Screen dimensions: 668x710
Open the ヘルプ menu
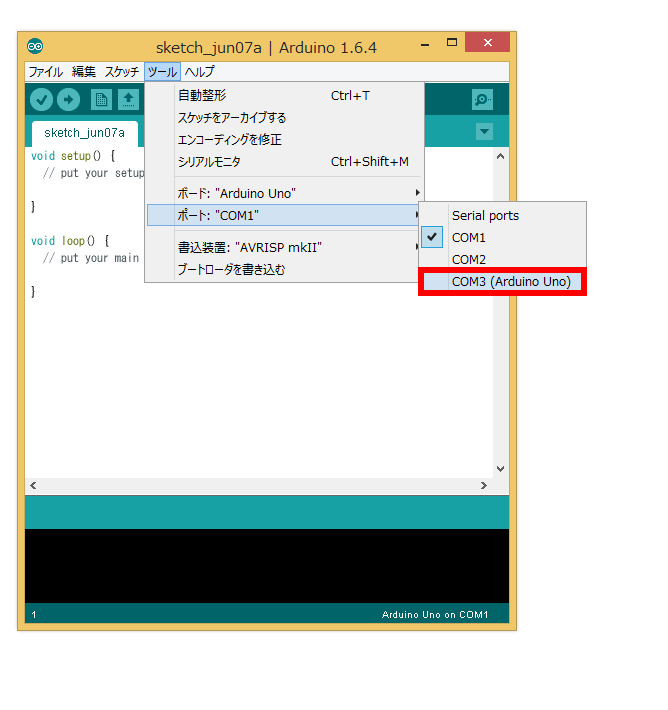click(199, 72)
